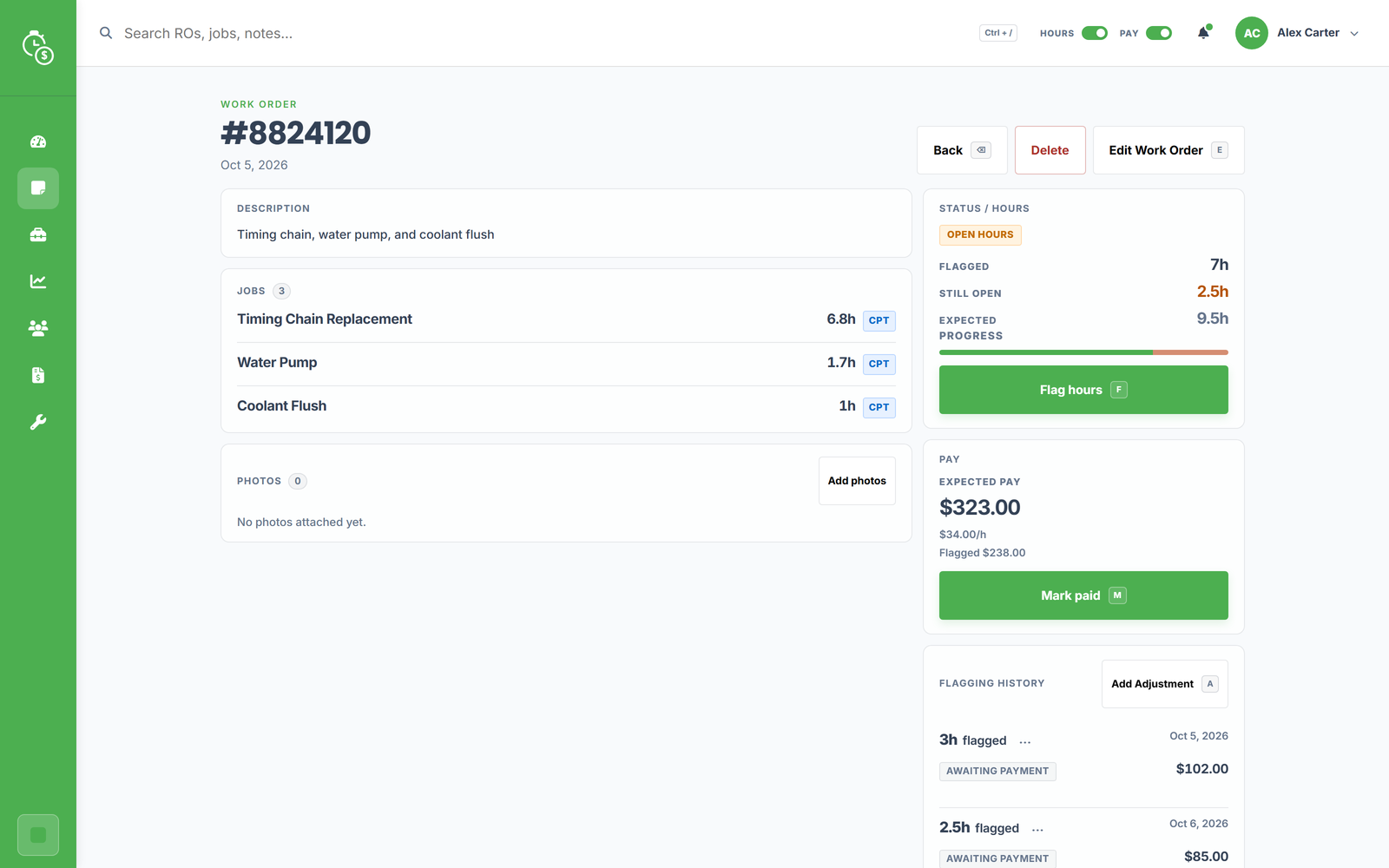Click Edit Work Order button
1389x868 pixels.
[1168, 150]
